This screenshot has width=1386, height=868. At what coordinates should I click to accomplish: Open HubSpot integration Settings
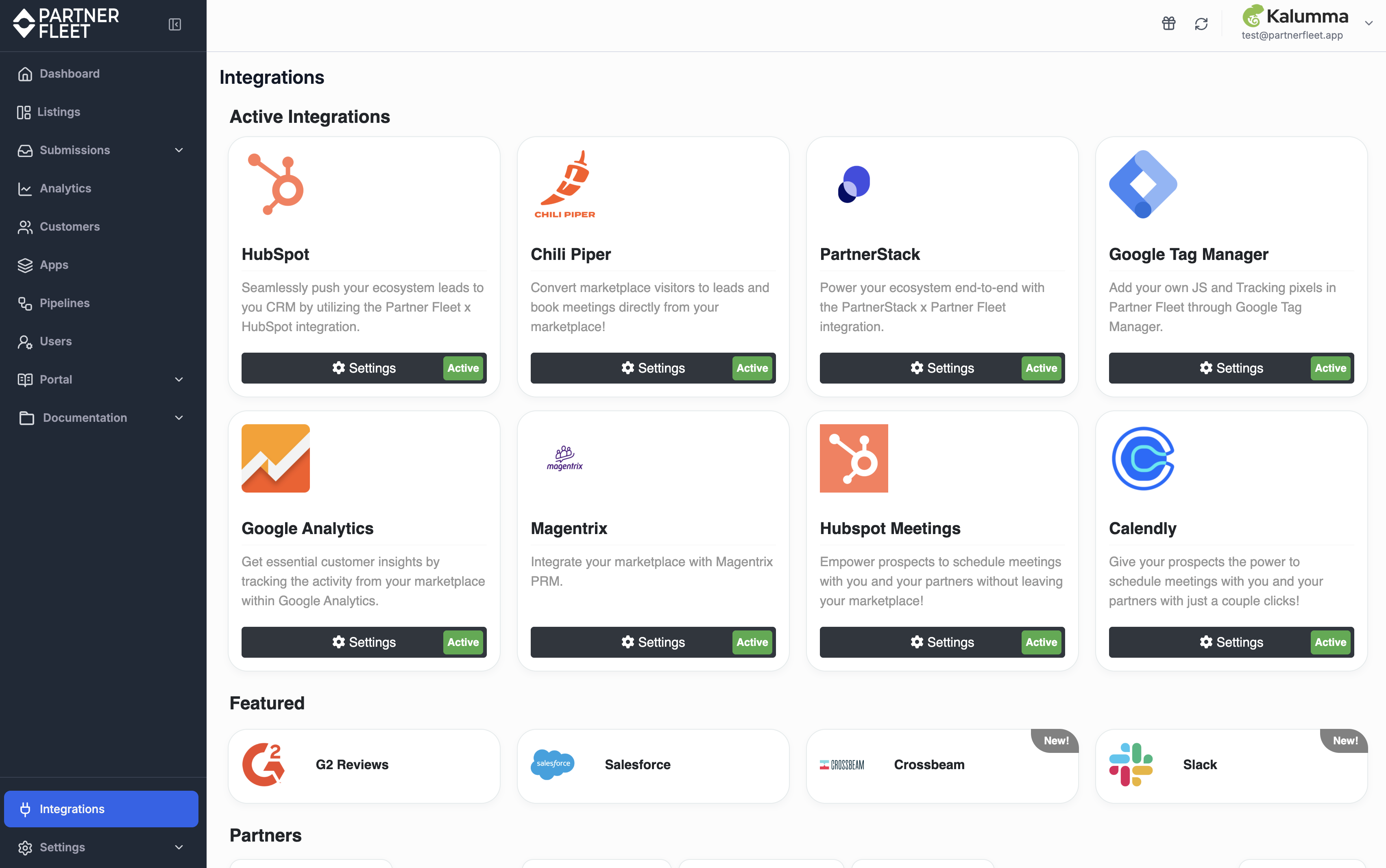pos(364,368)
